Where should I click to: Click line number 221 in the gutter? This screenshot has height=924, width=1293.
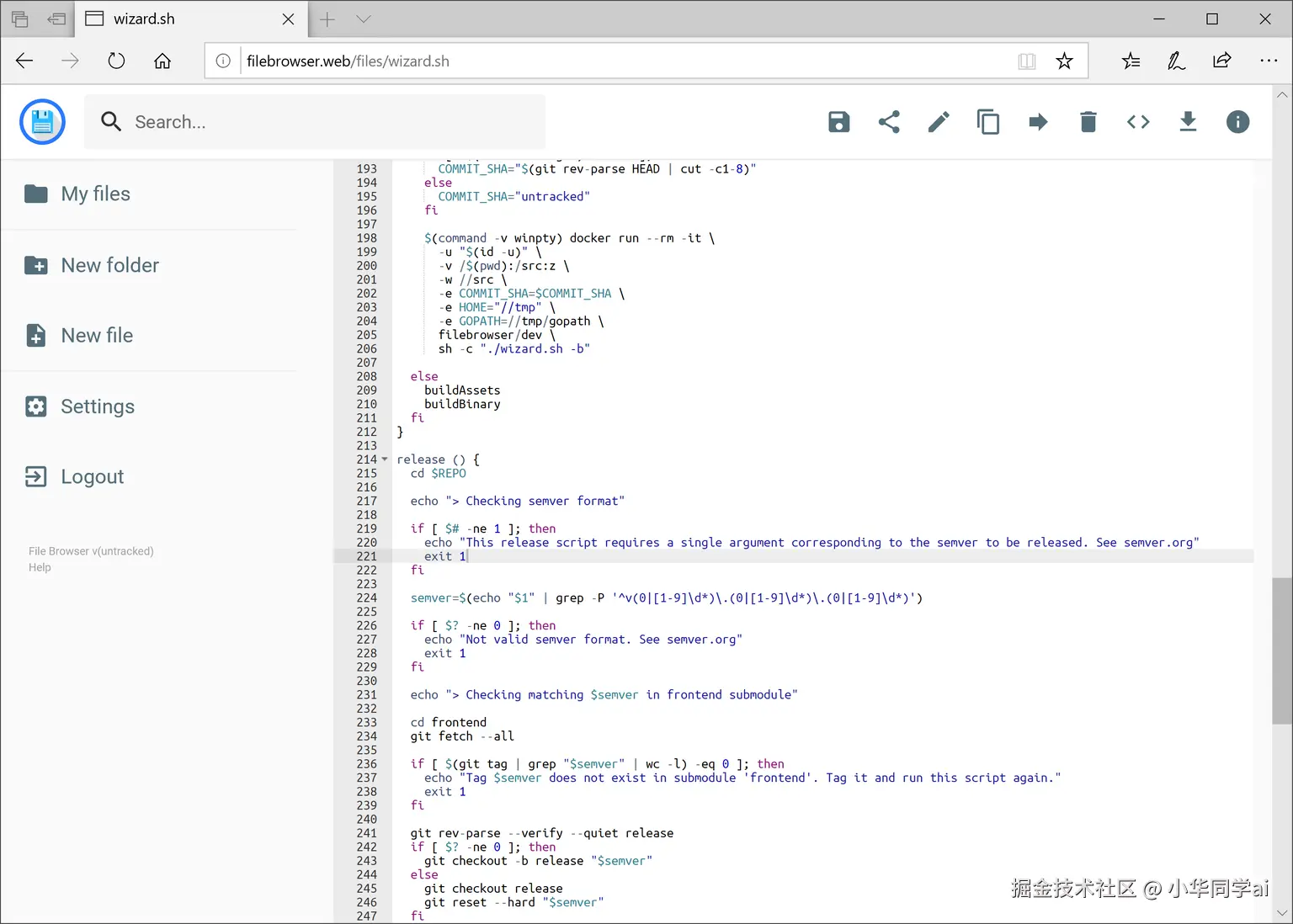coord(367,556)
